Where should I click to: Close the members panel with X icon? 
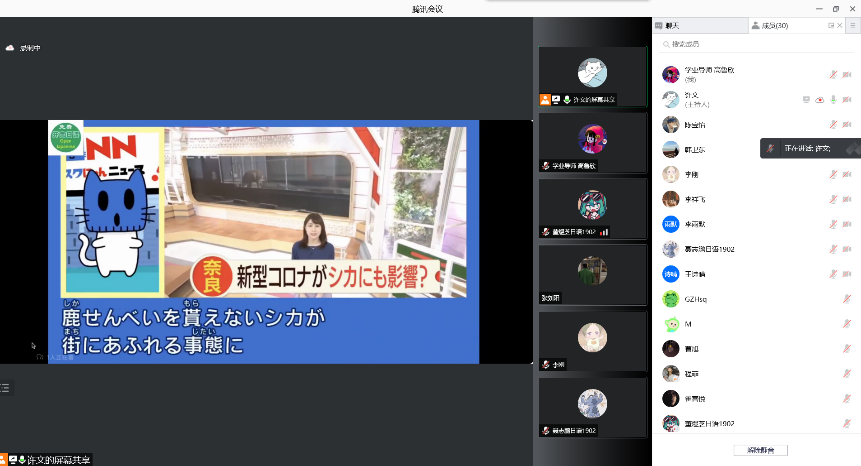(838, 26)
